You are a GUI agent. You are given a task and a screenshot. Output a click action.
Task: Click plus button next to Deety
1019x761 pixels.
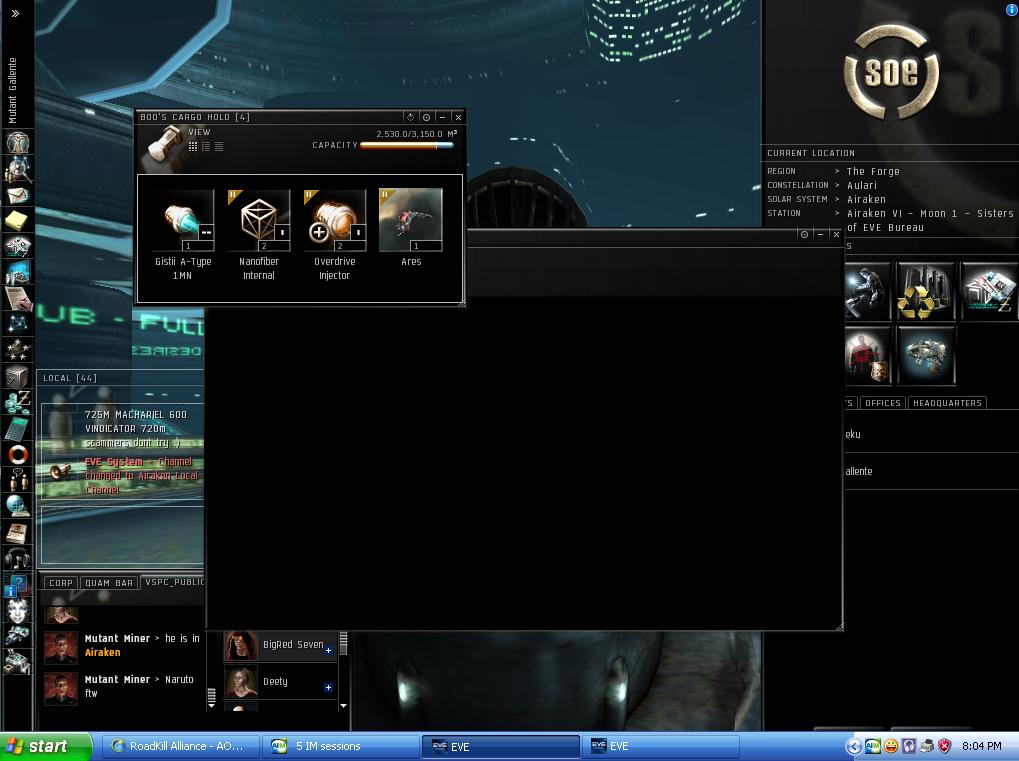(x=328, y=688)
